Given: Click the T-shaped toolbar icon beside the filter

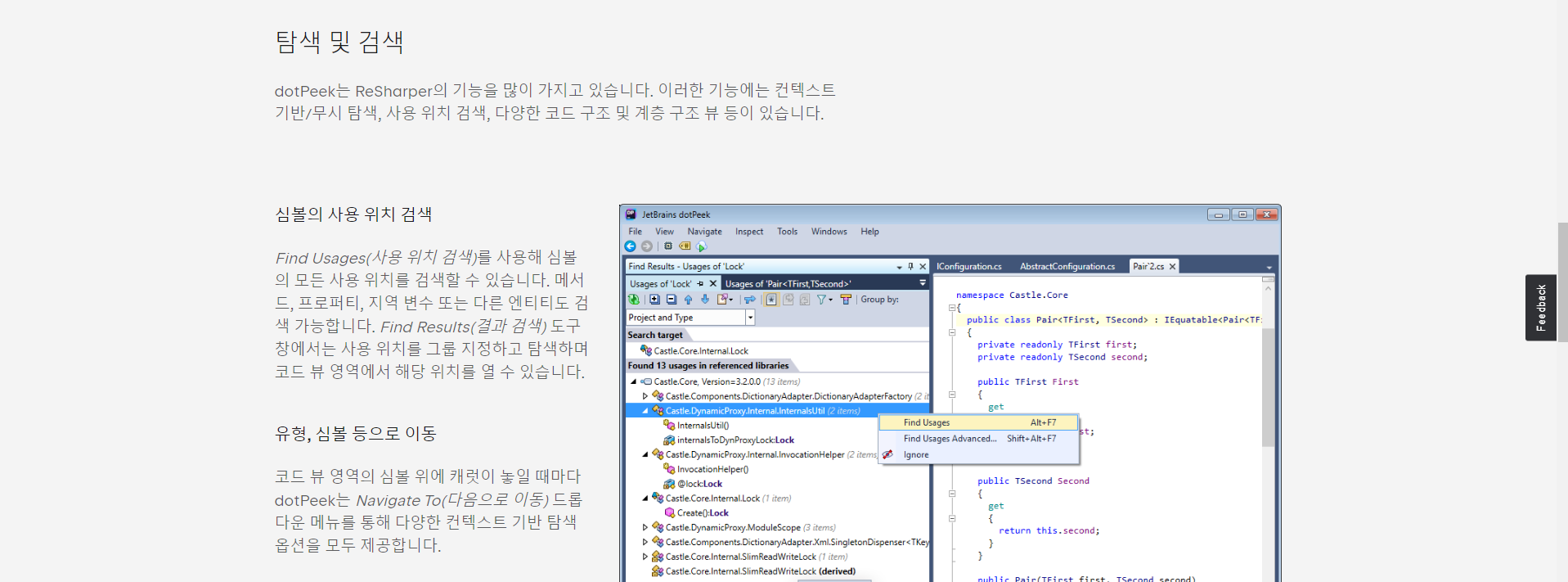Looking at the screenshot, I should pyautogui.click(x=846, y=300).
